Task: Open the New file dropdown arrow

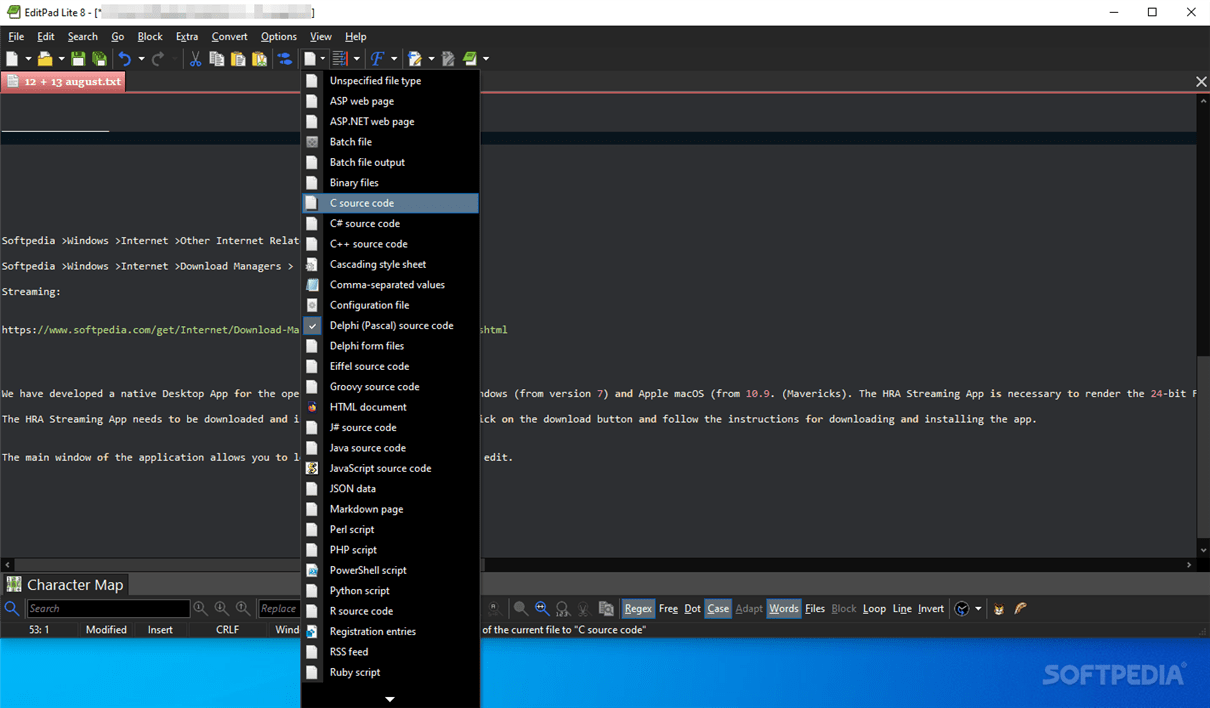Action: (x=28, y=58)
